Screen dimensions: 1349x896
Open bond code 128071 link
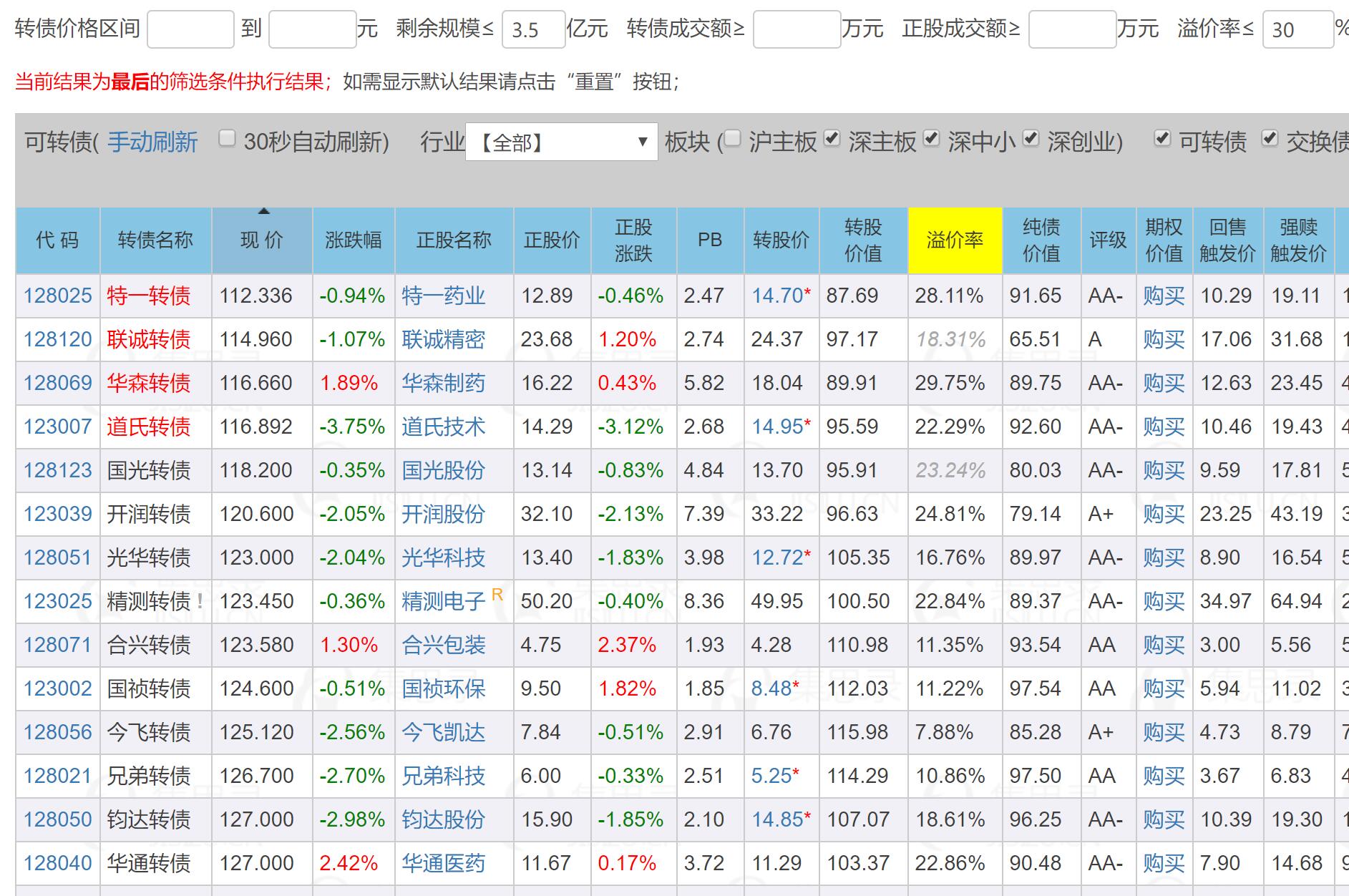click(58, 645)
